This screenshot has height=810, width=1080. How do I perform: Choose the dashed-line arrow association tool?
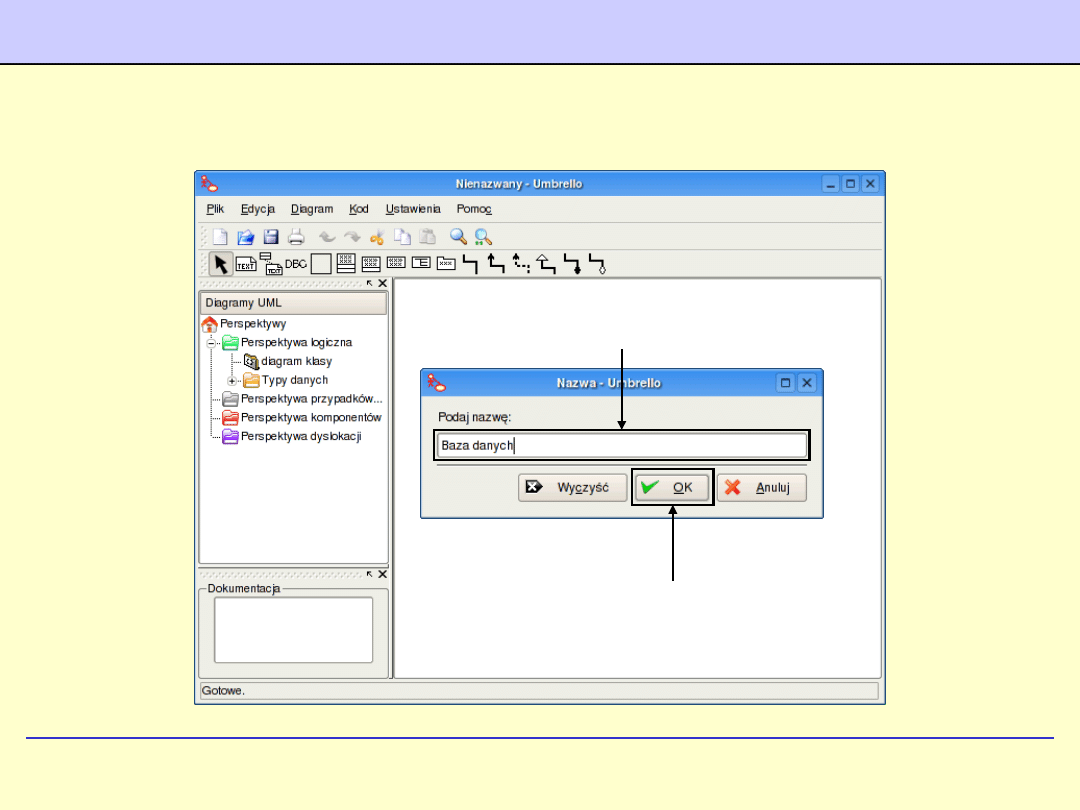pos(521,264)
